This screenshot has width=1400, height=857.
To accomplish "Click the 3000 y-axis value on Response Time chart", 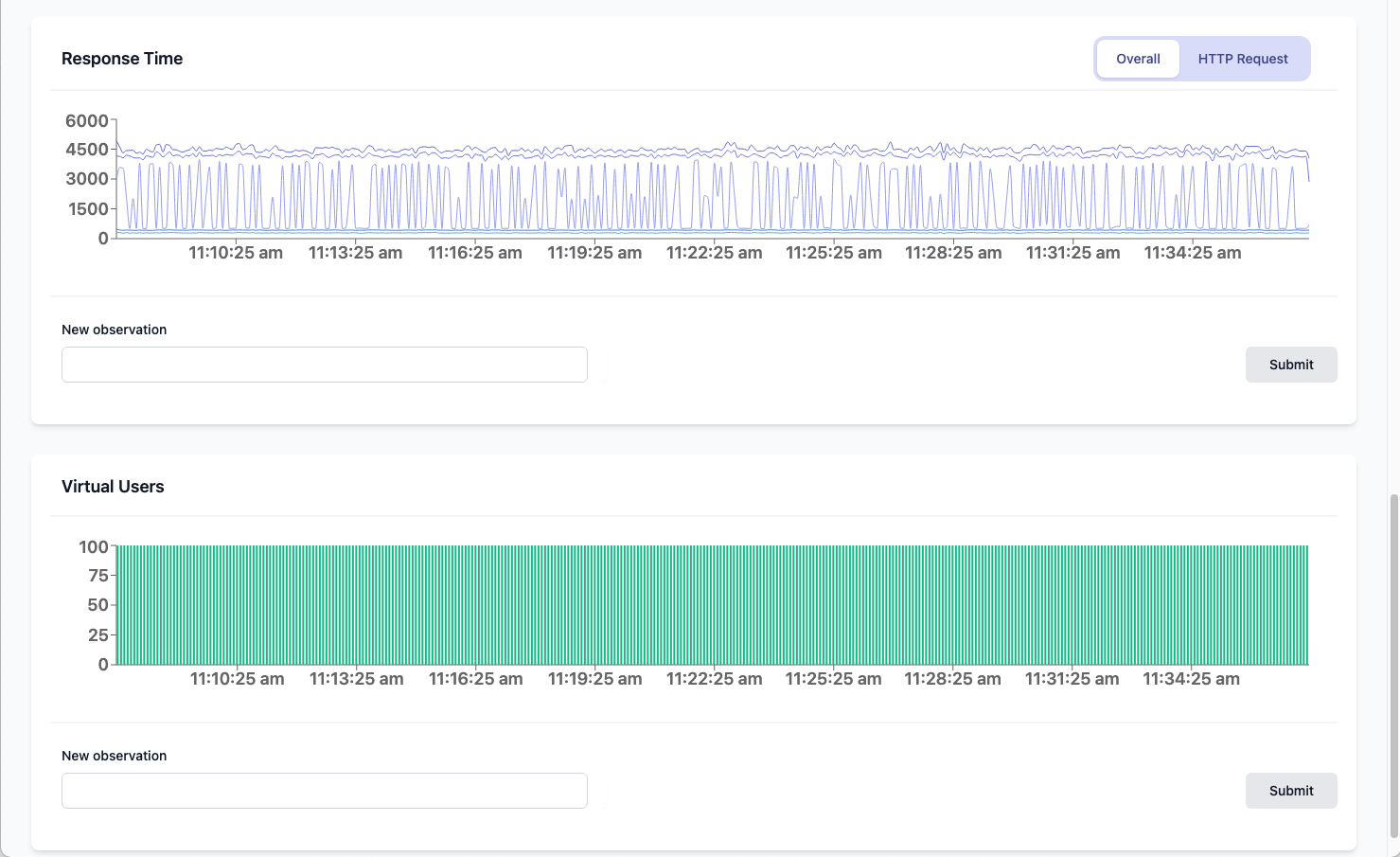I will (x=87, y=178).
